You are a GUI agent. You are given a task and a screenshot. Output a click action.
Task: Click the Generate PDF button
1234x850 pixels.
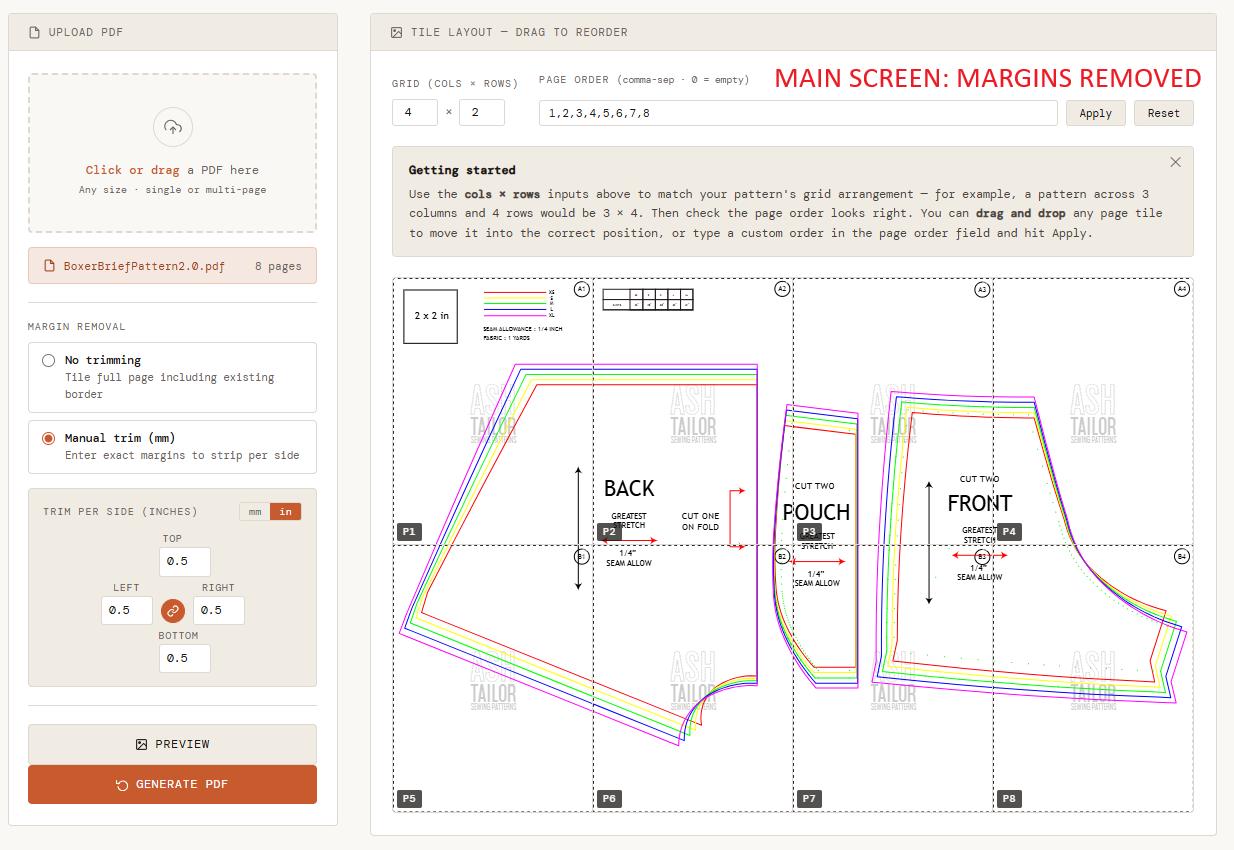point(172,784)
